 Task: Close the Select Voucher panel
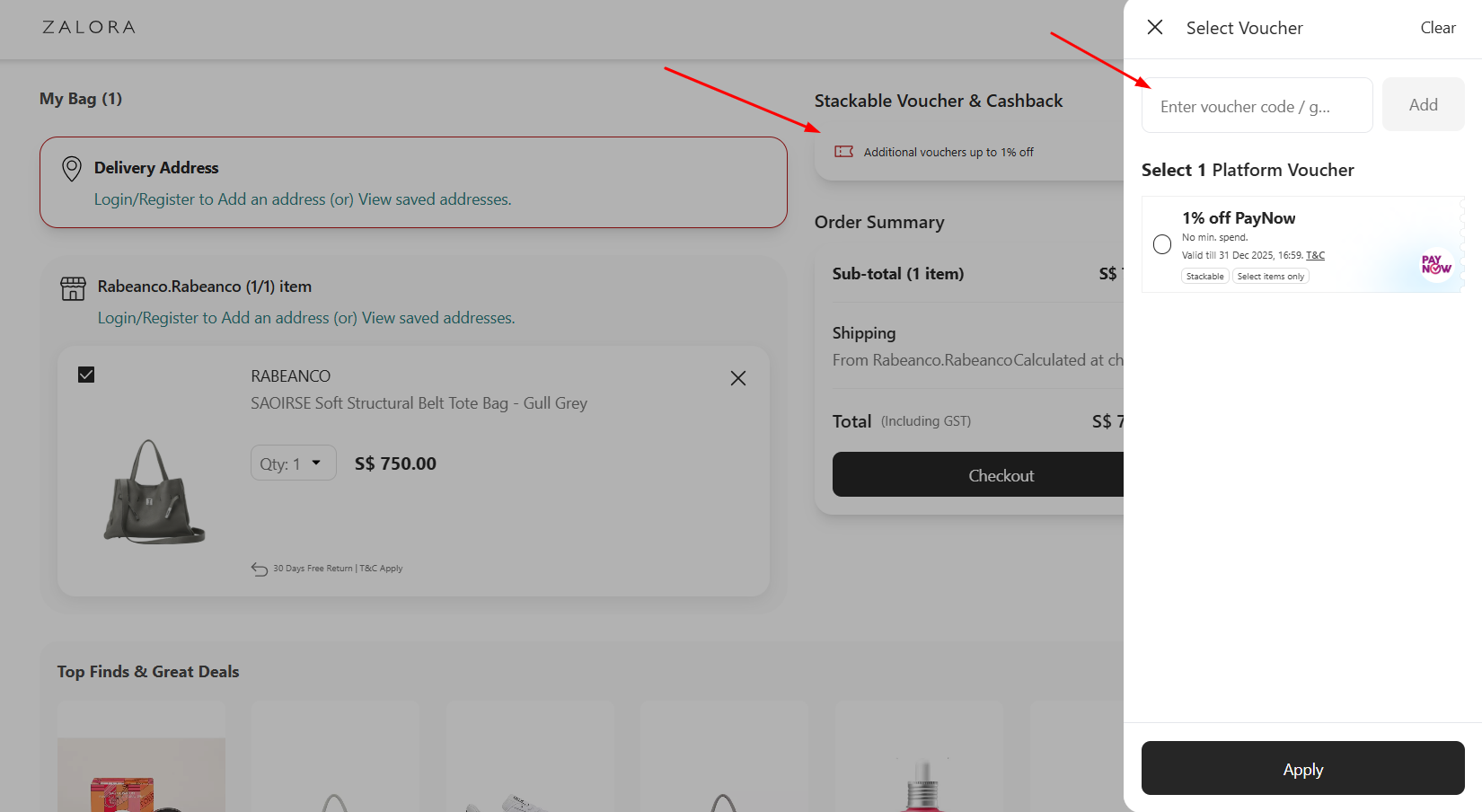[1154, 27]
